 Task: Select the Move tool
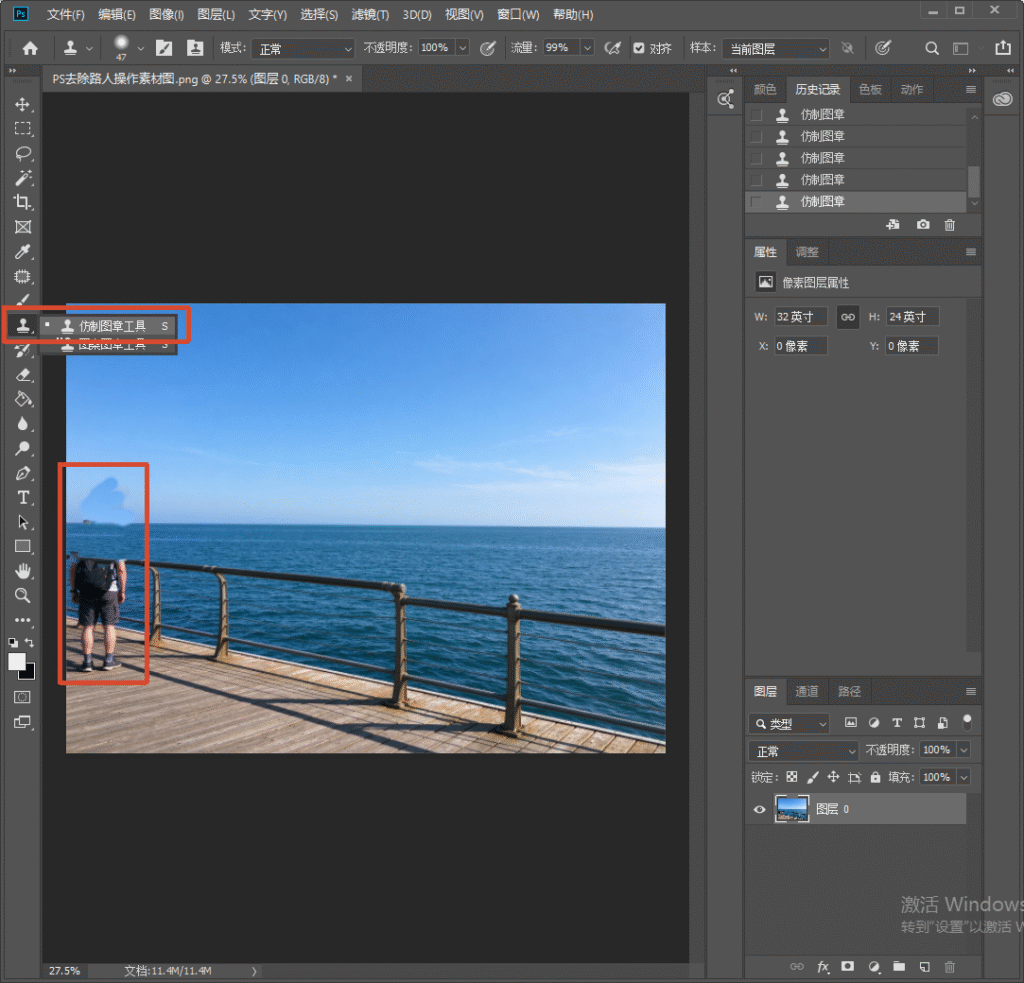23,105
